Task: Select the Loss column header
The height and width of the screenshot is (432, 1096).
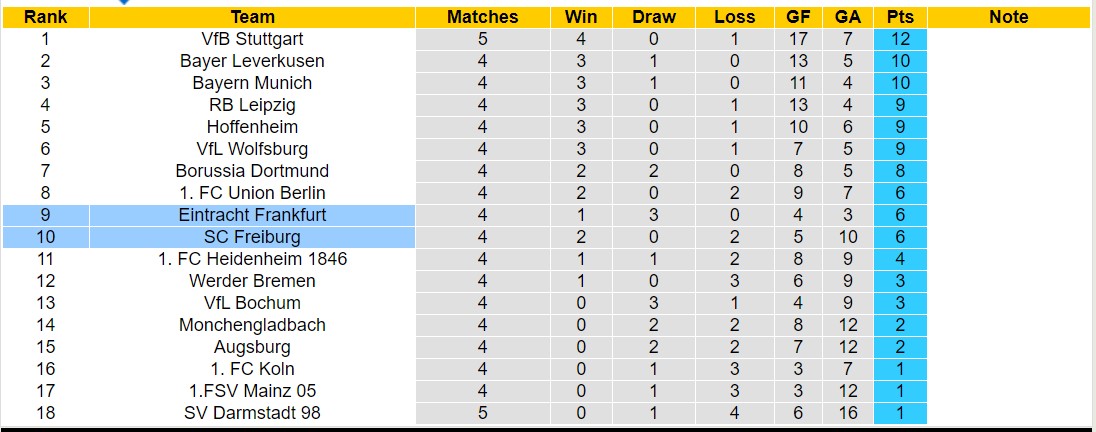Action: (x=735, y=17)
